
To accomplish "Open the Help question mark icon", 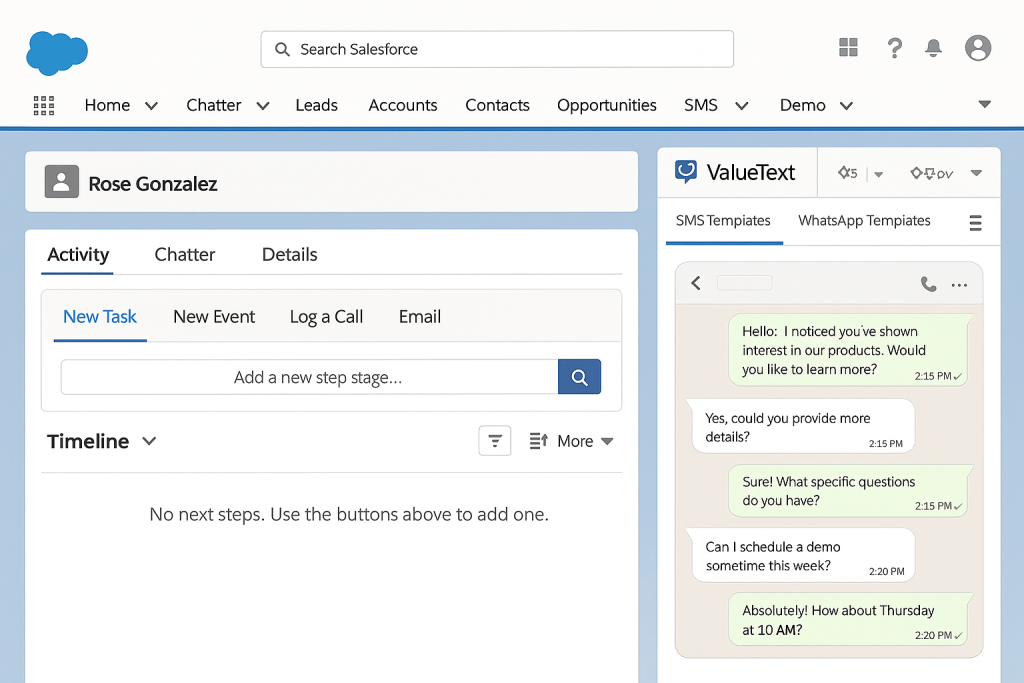I will pyautogui.click(x=894, y=48).
